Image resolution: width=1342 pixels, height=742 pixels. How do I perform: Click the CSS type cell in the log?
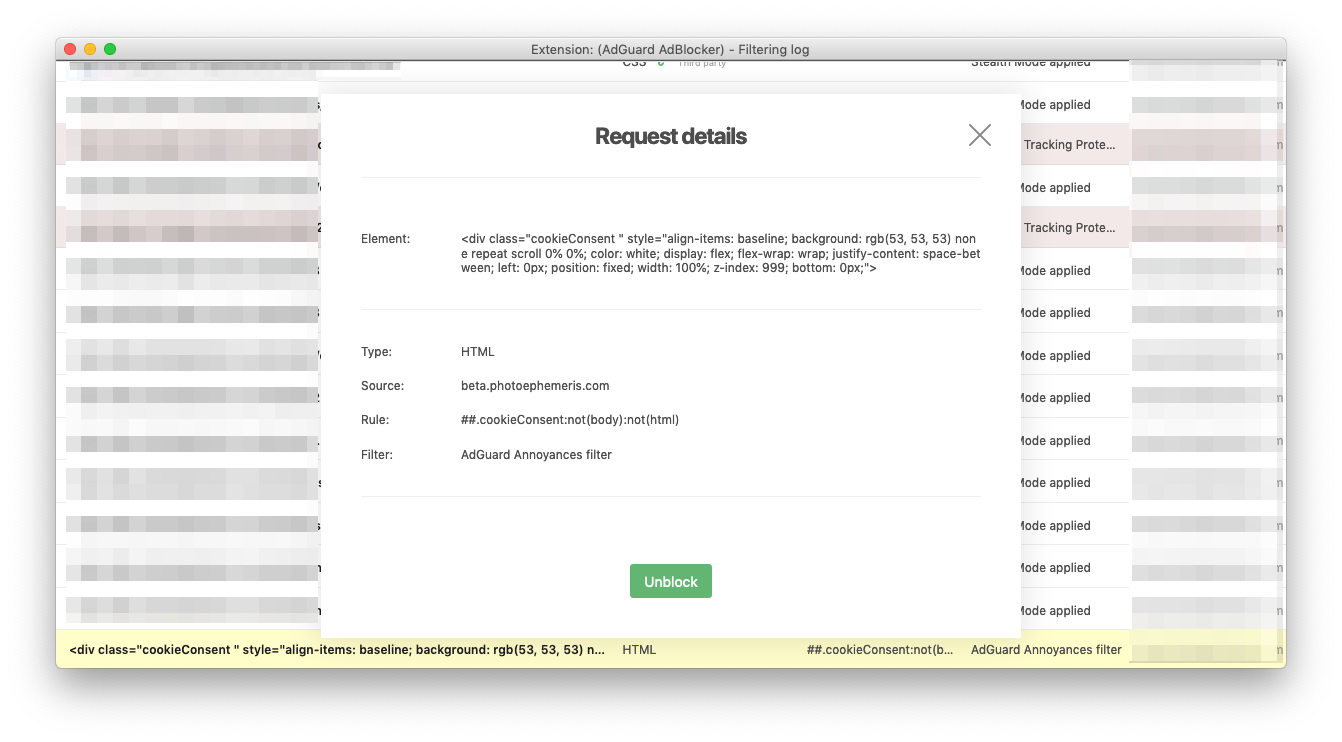pos(635,63)
